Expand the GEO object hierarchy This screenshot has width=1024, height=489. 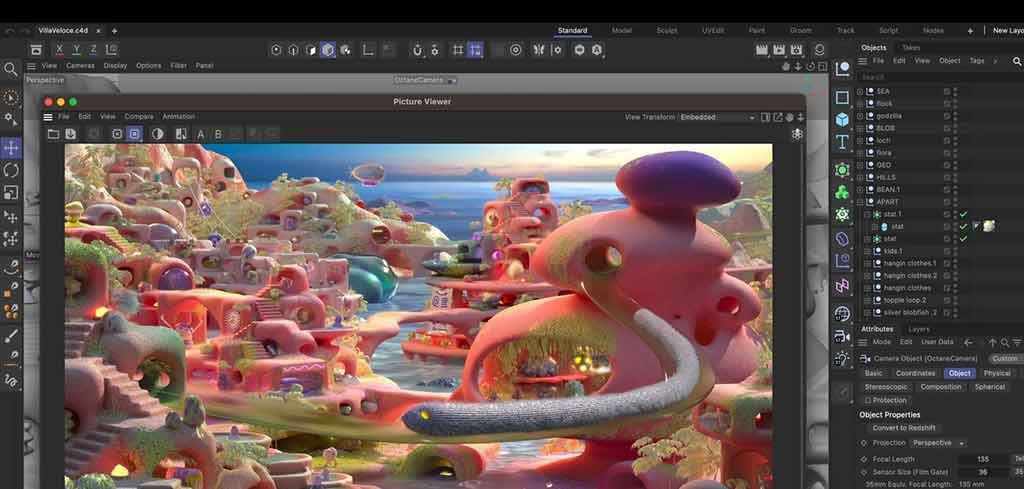coord(859,165)
